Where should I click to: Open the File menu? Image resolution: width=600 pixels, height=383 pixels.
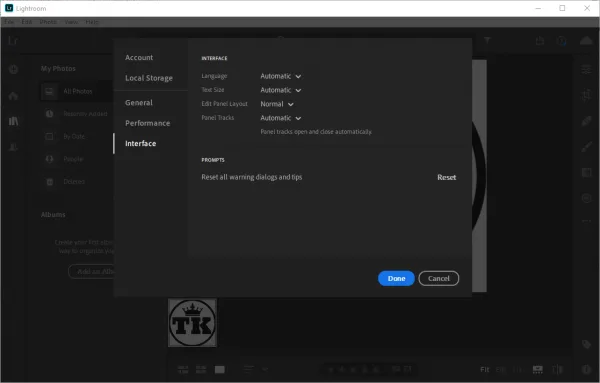tap(9, 22)
